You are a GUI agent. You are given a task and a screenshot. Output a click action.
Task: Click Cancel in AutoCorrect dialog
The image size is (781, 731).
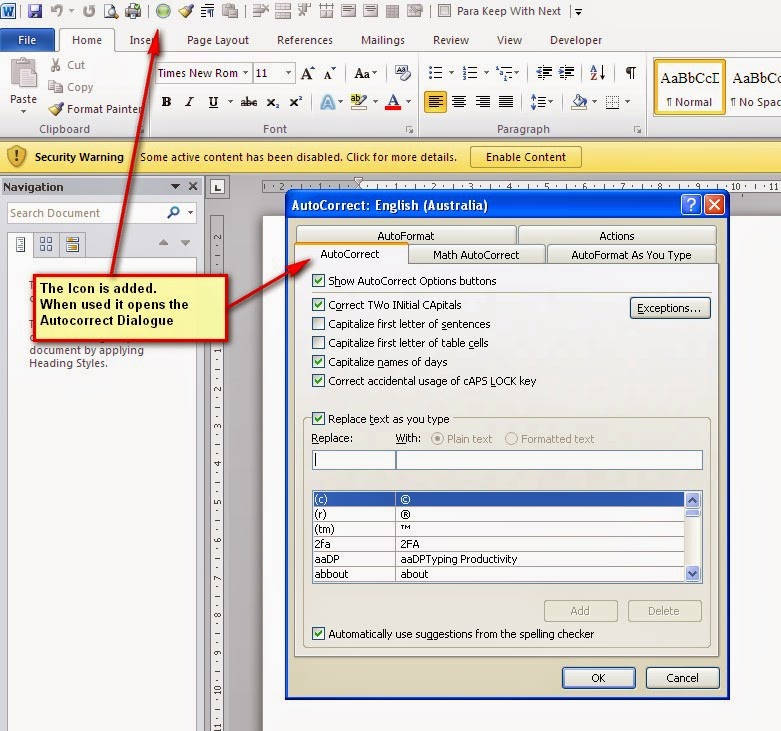pyautogui.click(x=682, y=678)
